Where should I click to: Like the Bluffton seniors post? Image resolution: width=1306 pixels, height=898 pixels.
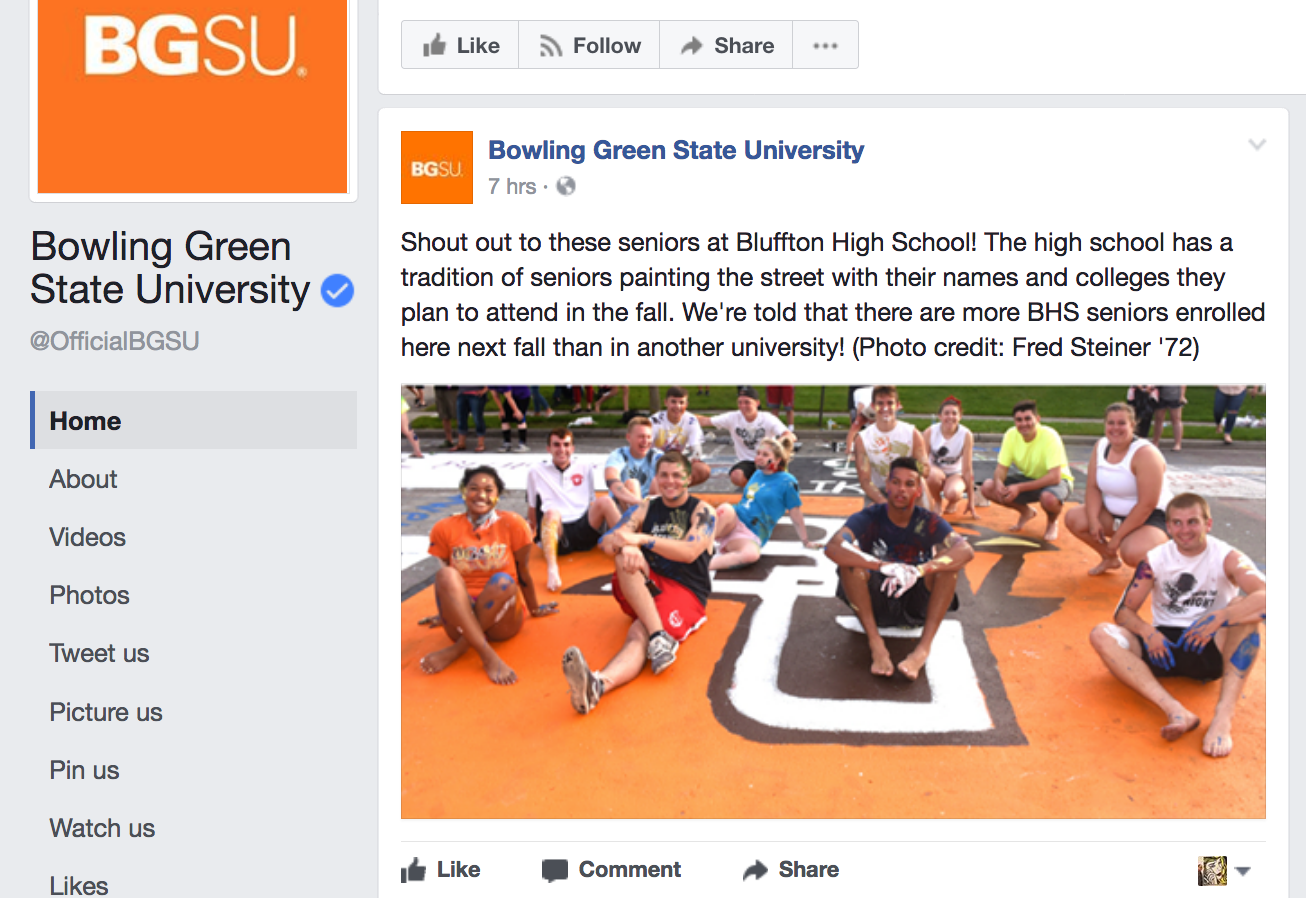[441, 870]
